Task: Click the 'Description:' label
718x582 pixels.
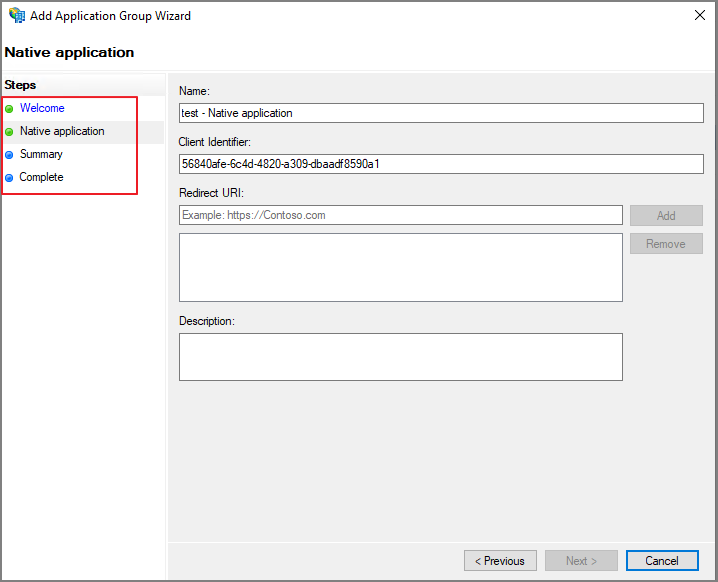Action: 207,321
